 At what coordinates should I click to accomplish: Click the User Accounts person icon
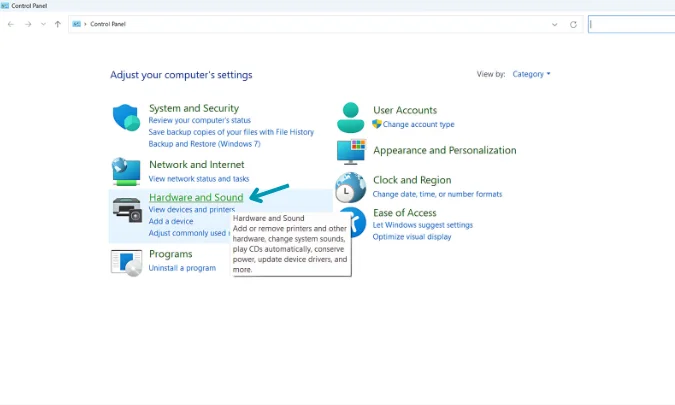pos(350,117)
